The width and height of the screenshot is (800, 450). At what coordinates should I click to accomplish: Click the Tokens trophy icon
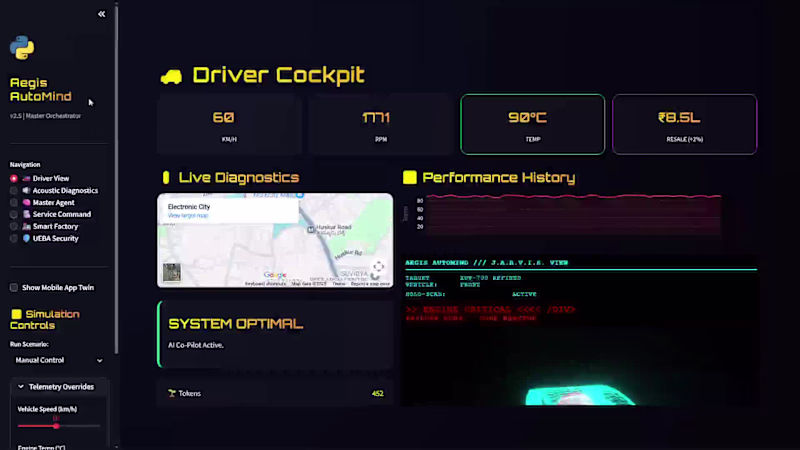click(172, 393)
